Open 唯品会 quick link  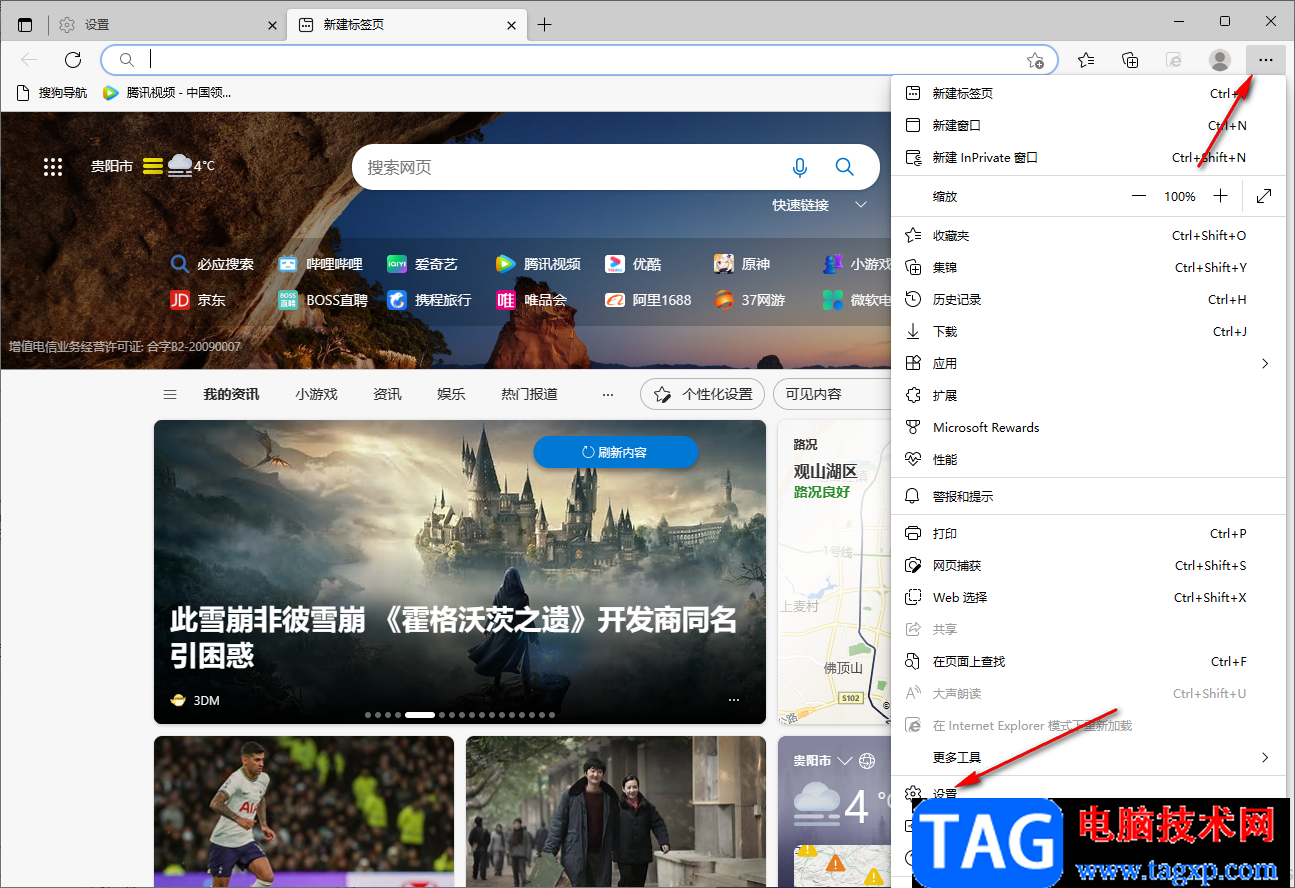point(532,299)
